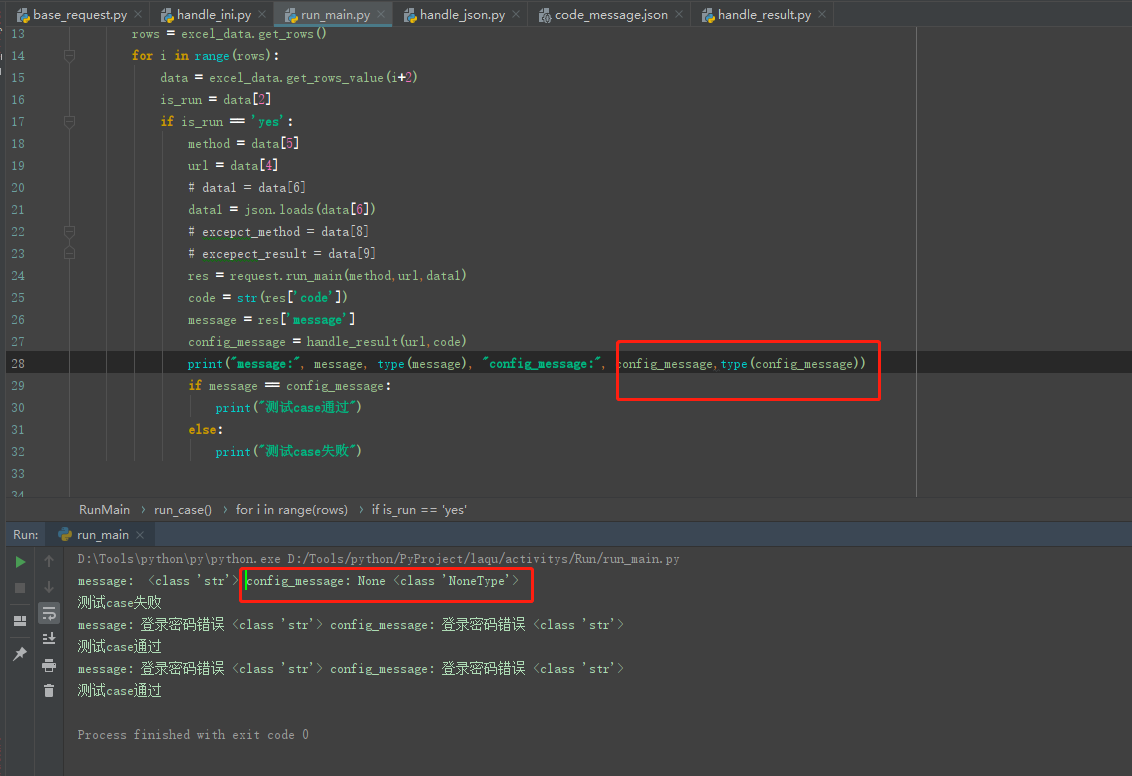The width and height of the screenshot is (1132, 776).
Task: Click 'is_run = data[2]' on line 16
Action: click(216, 100)
